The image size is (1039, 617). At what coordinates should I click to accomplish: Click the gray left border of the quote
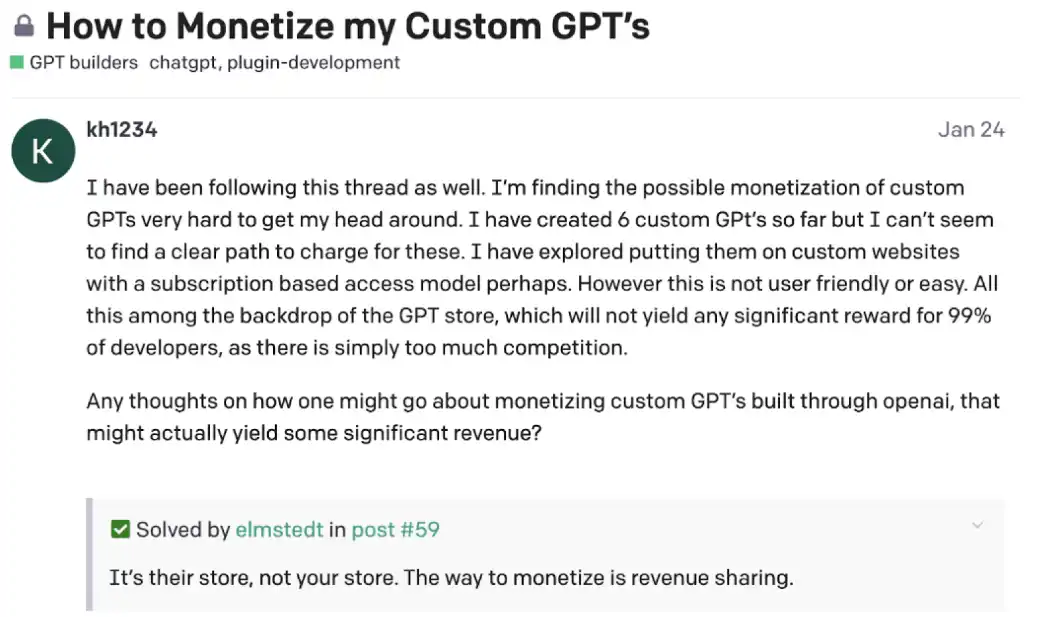tap(89, 554)
